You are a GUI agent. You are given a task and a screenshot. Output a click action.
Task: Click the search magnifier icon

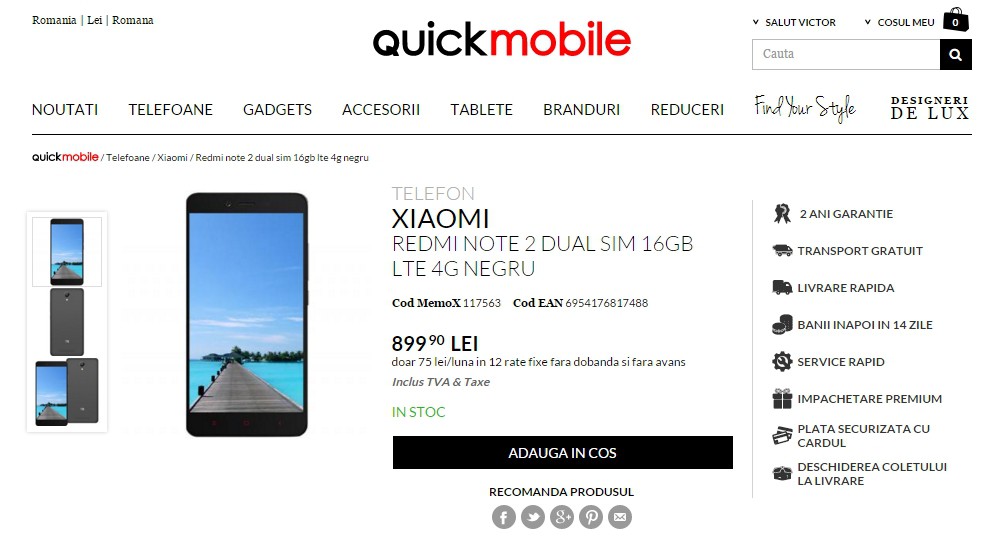pyautogui.click(x=955, y=54)
